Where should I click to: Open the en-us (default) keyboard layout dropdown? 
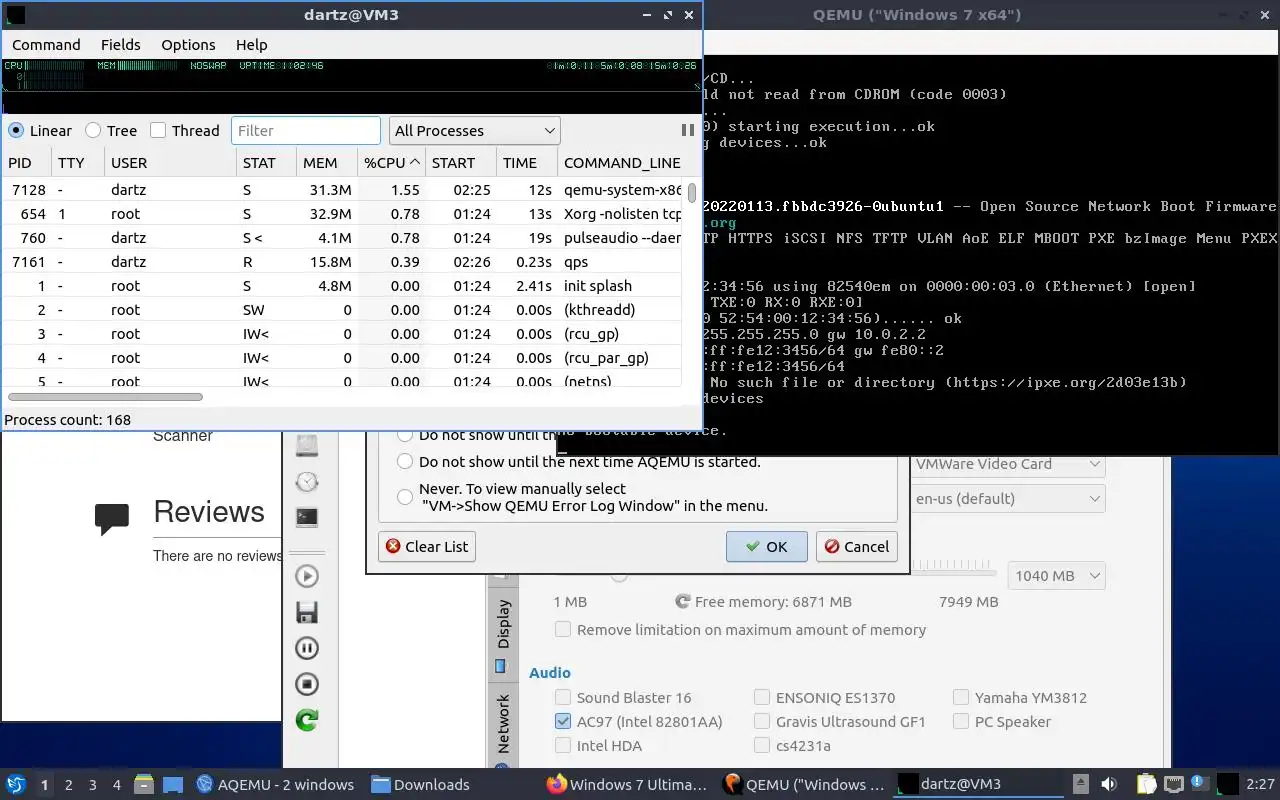coord(1007,498)
